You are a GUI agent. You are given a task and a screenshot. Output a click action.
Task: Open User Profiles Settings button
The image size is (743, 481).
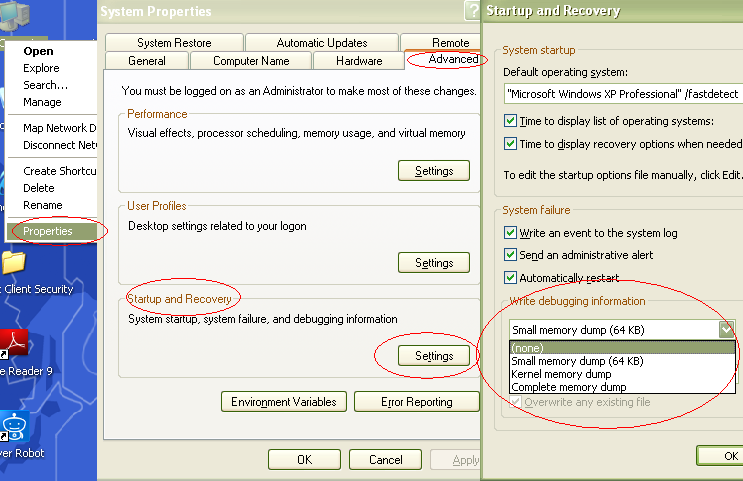[434, 263]
